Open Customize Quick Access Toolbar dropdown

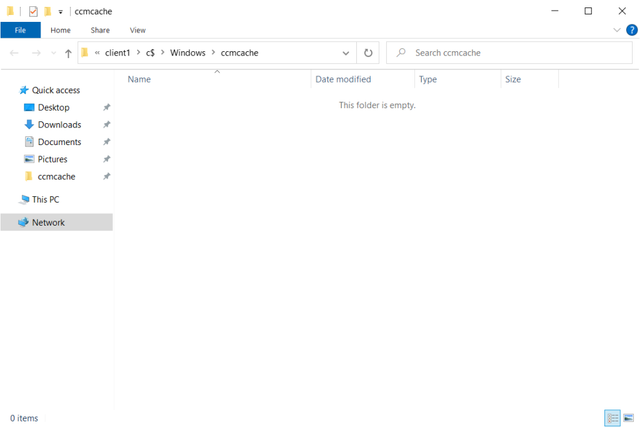60,12
